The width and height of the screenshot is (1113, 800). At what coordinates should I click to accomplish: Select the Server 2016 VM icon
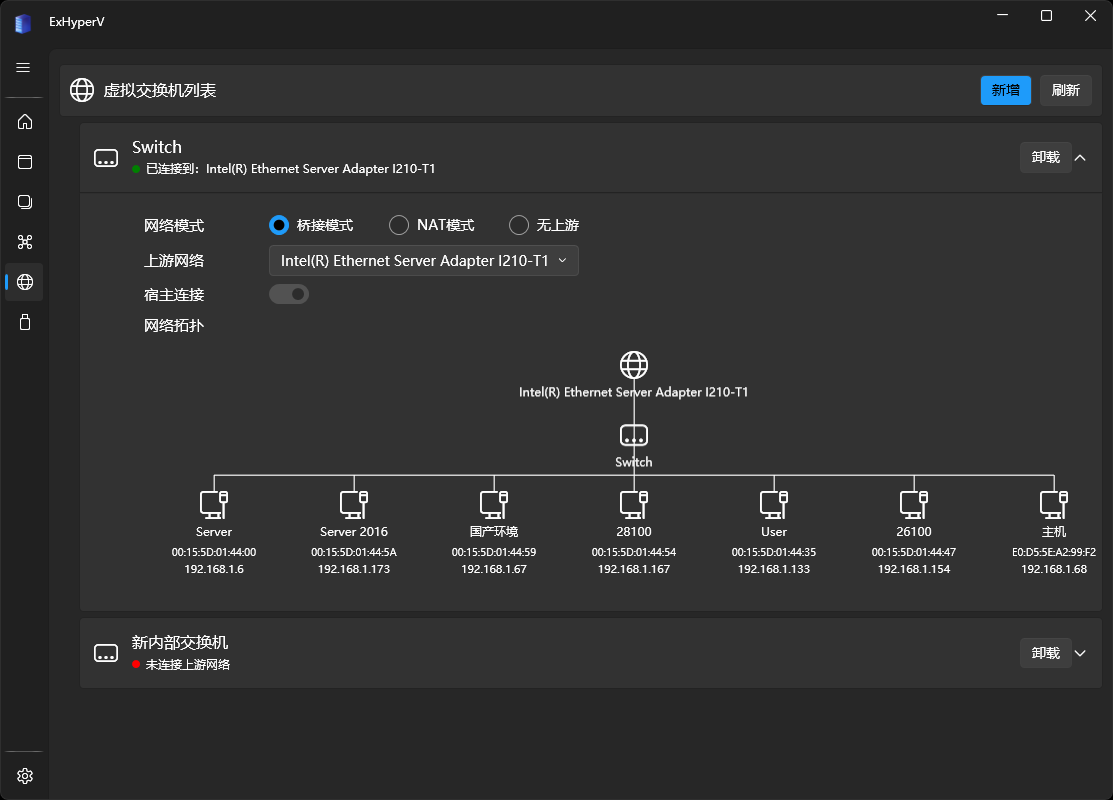pyautogui.click(x=354, y=502)
